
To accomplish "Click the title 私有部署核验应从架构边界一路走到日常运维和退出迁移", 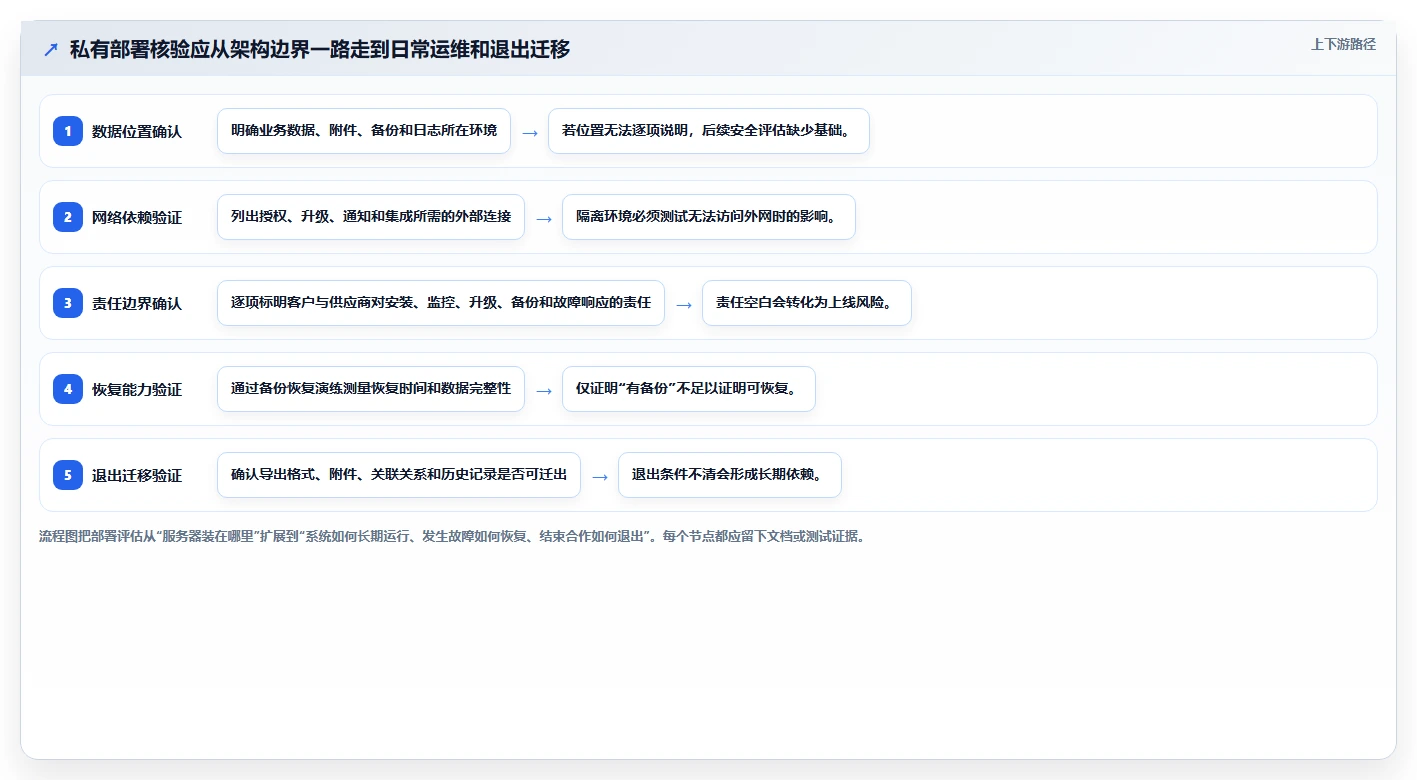I will point(320,49).
